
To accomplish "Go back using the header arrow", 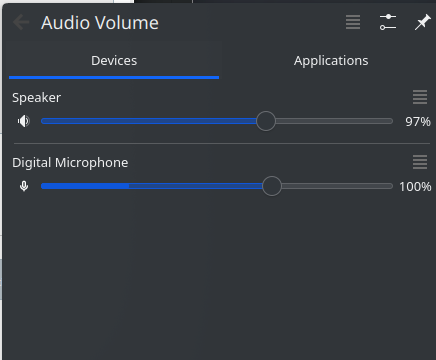I will pyautogui.click(x=21, y=23).
